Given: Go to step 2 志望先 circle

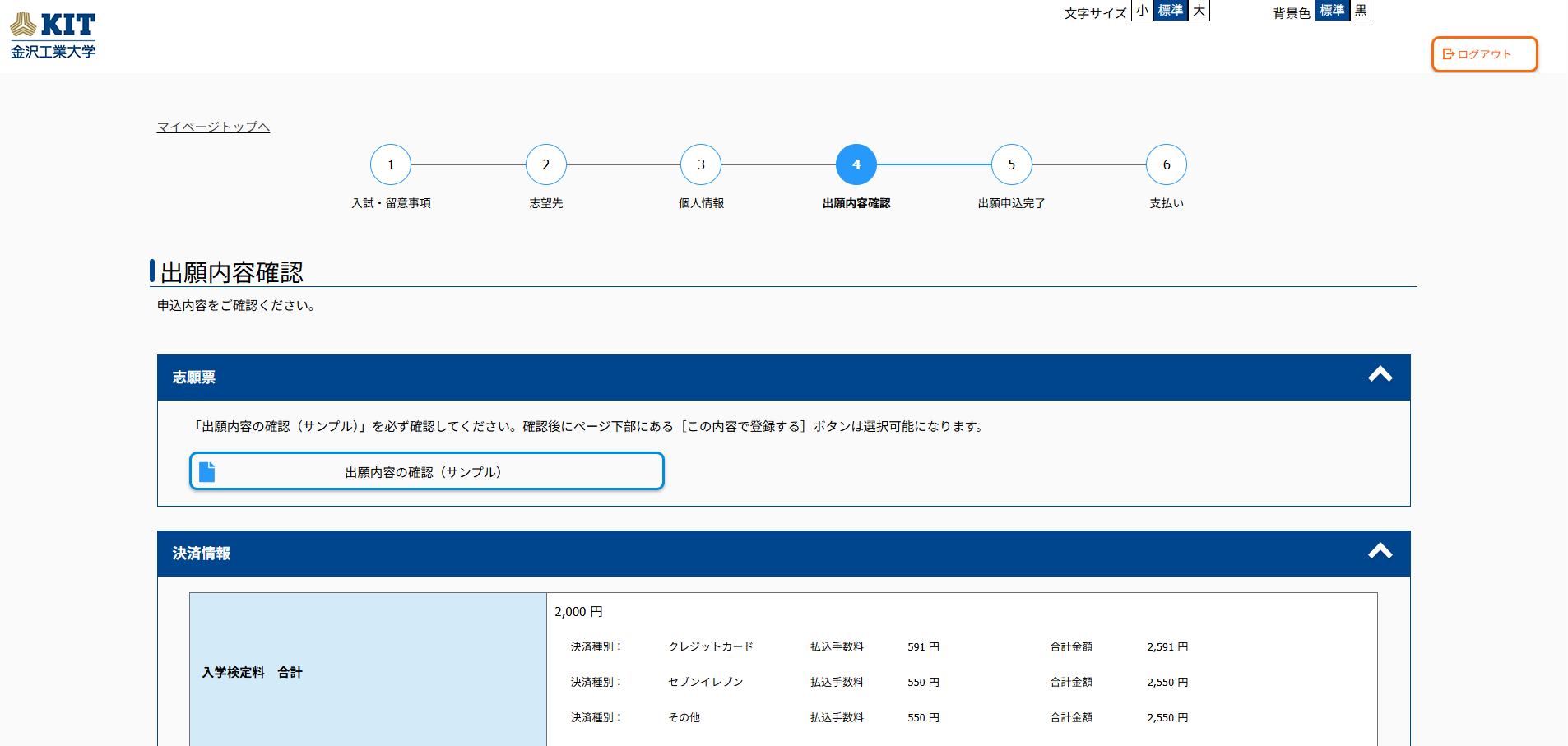Looking at the screenshot, I should click(546, 164).
